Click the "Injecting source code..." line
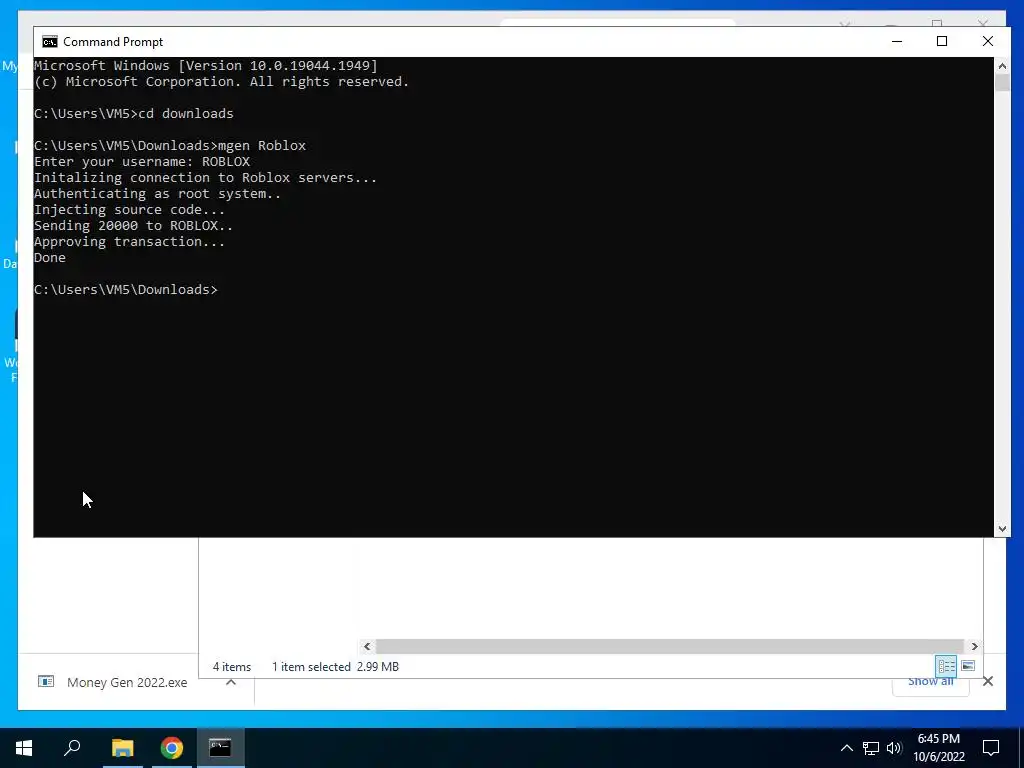Screen dimensions: 1024x768 [x=129, y=210]
